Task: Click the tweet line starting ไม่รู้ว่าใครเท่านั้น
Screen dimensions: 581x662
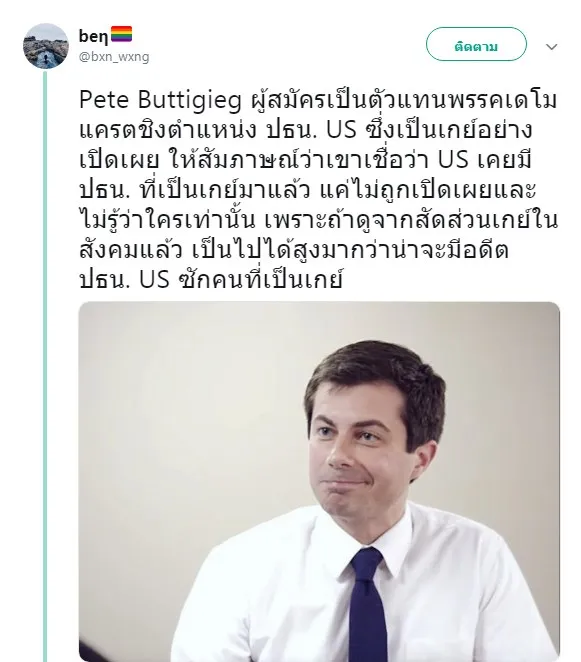Action: (319, 220)
